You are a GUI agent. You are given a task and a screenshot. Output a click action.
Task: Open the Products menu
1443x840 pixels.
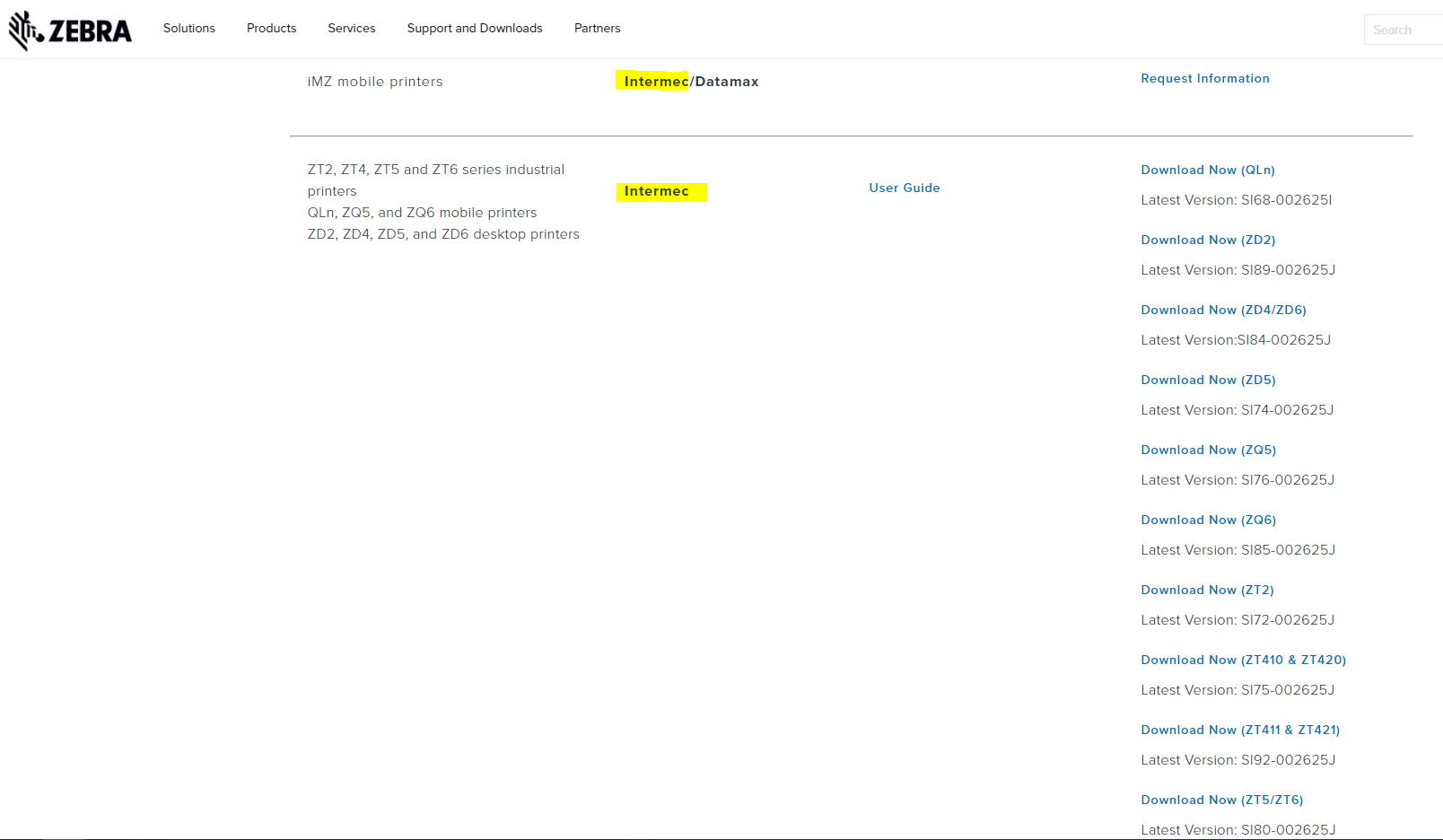(x=271, y=29)
